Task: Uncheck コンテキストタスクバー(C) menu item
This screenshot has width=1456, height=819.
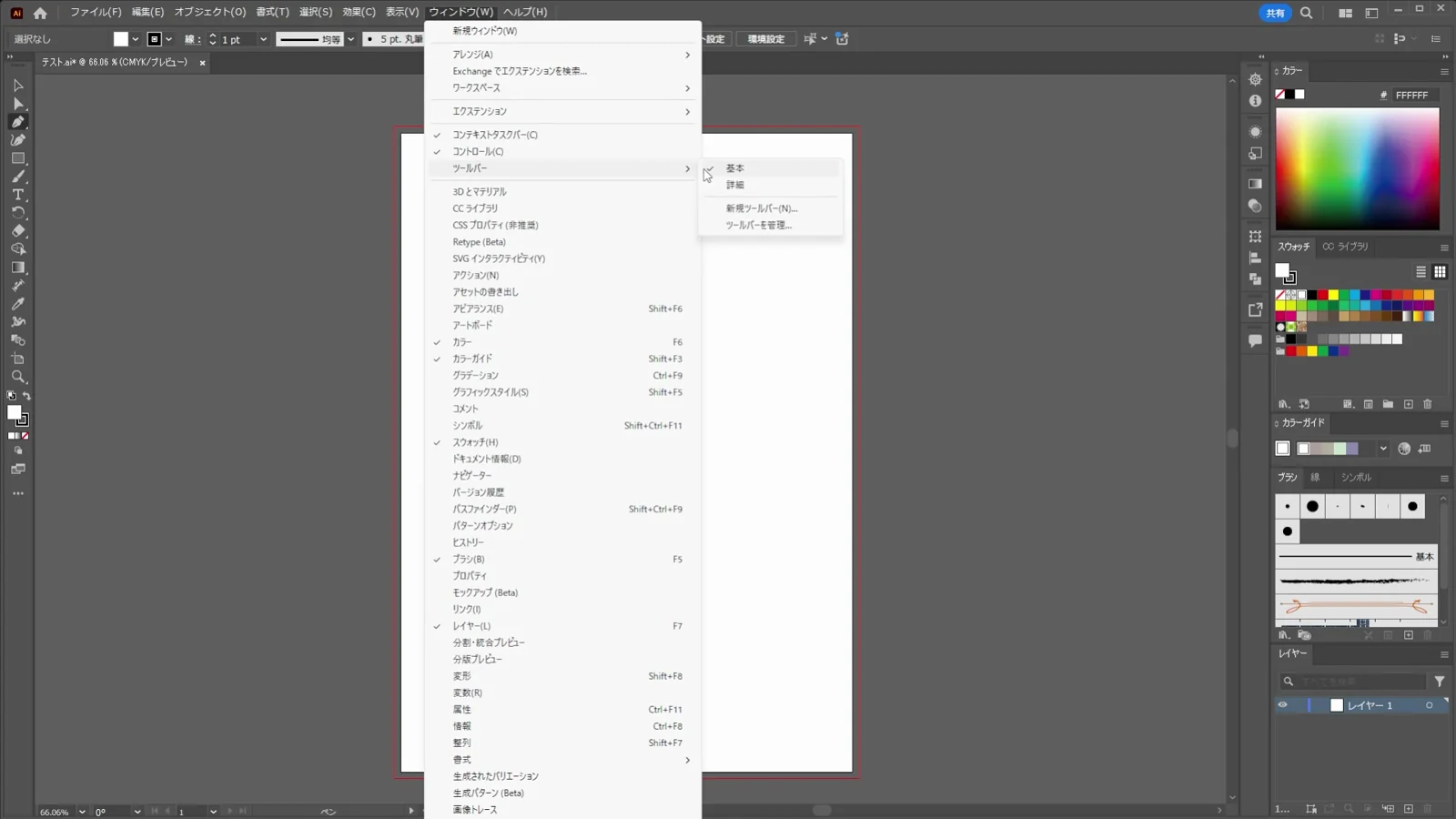Action: pos(562,135)
